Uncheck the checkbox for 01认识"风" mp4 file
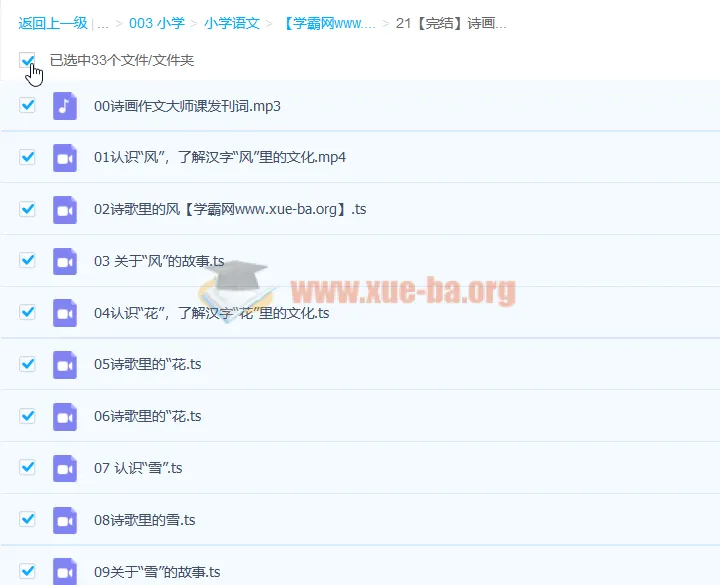This screenshot has width=720, height=585. click(x=28, y=157)
